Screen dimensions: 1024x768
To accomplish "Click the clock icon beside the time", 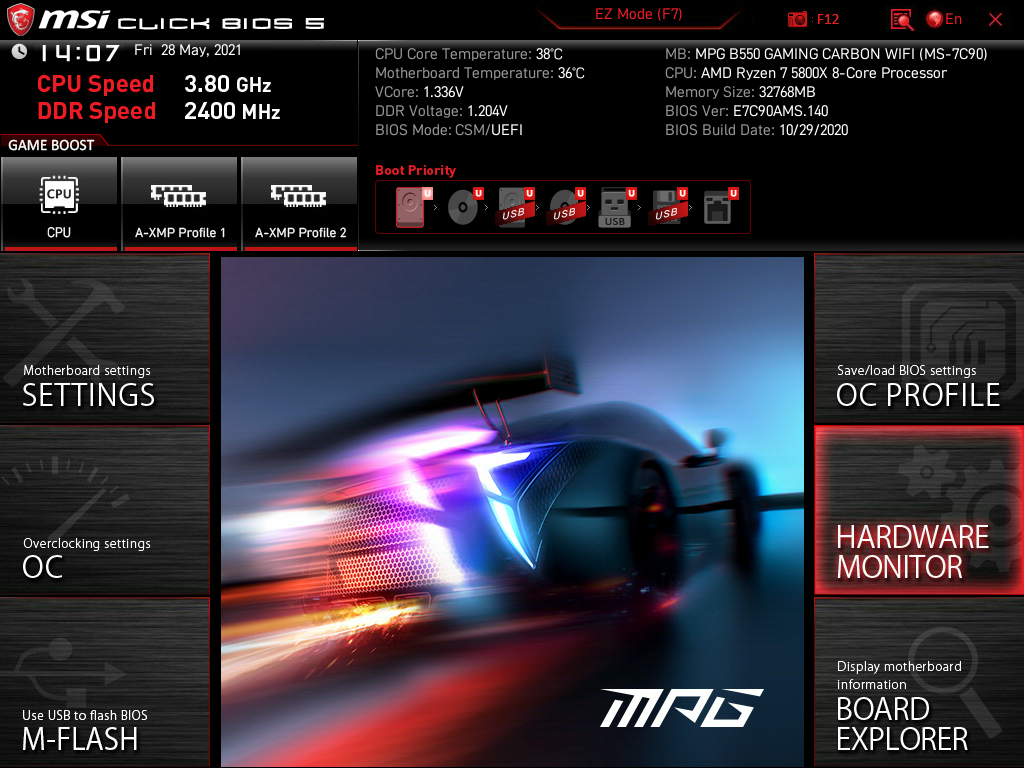I will [19, 52].
